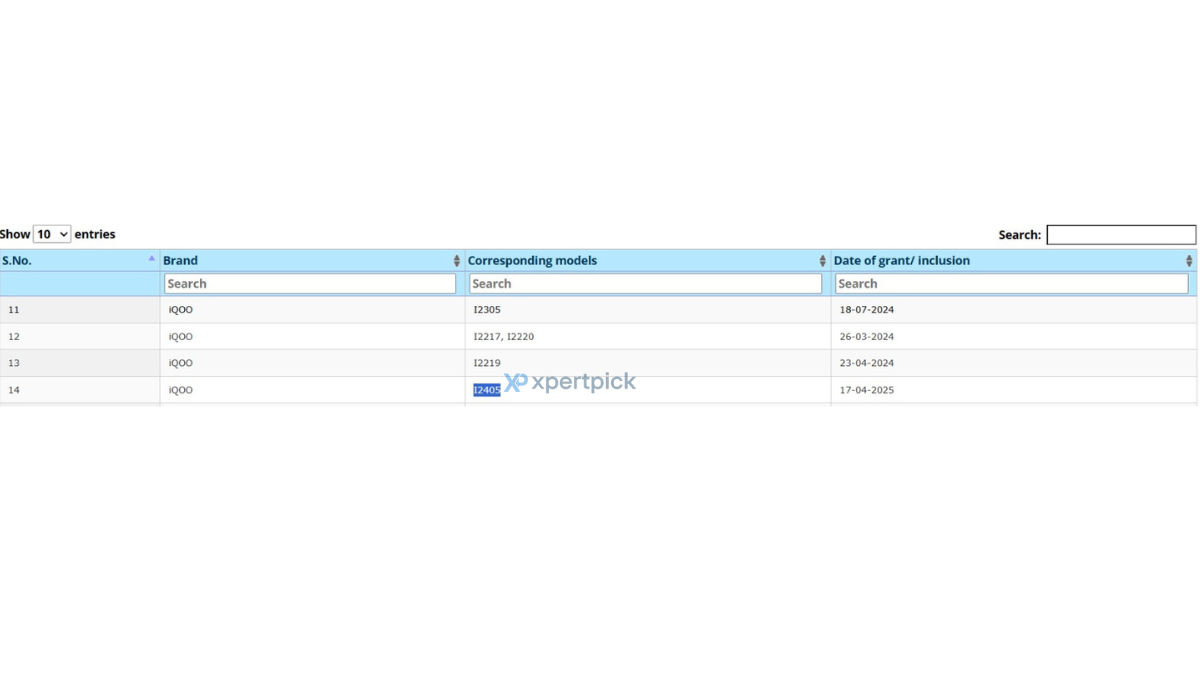
Task: Click date cell 23-04-2024
Action: pyautogui.click(x=1014, y=363)
